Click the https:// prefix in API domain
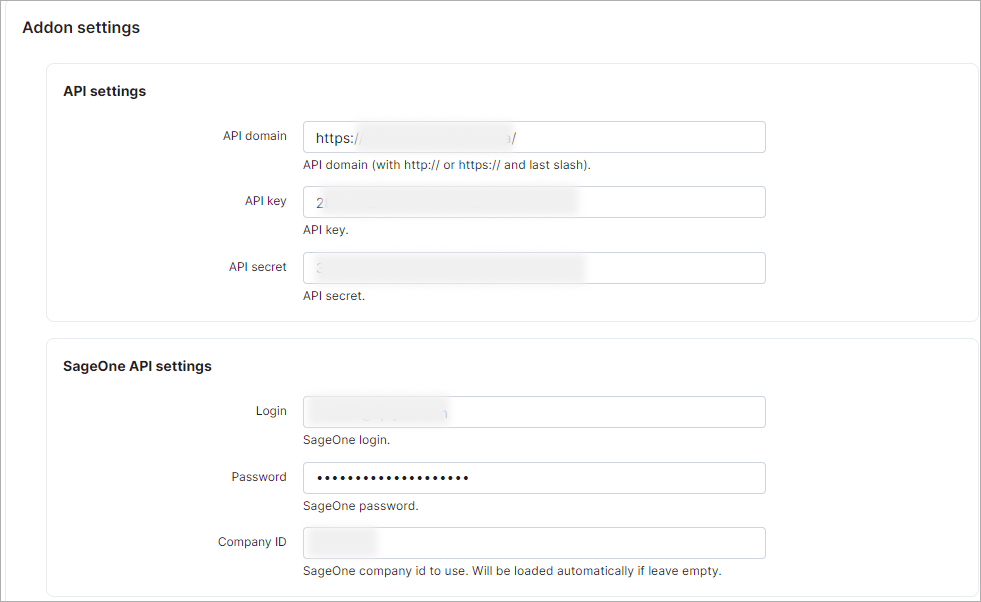Screen dimensions: 981x602 point(333,137)
